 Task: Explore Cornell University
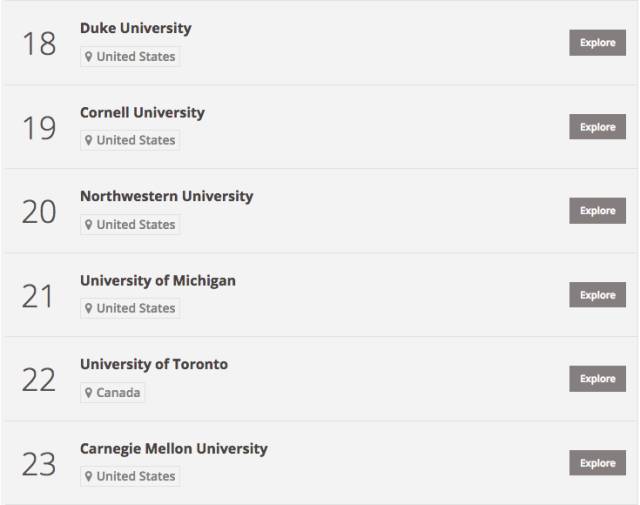[598, 127]
